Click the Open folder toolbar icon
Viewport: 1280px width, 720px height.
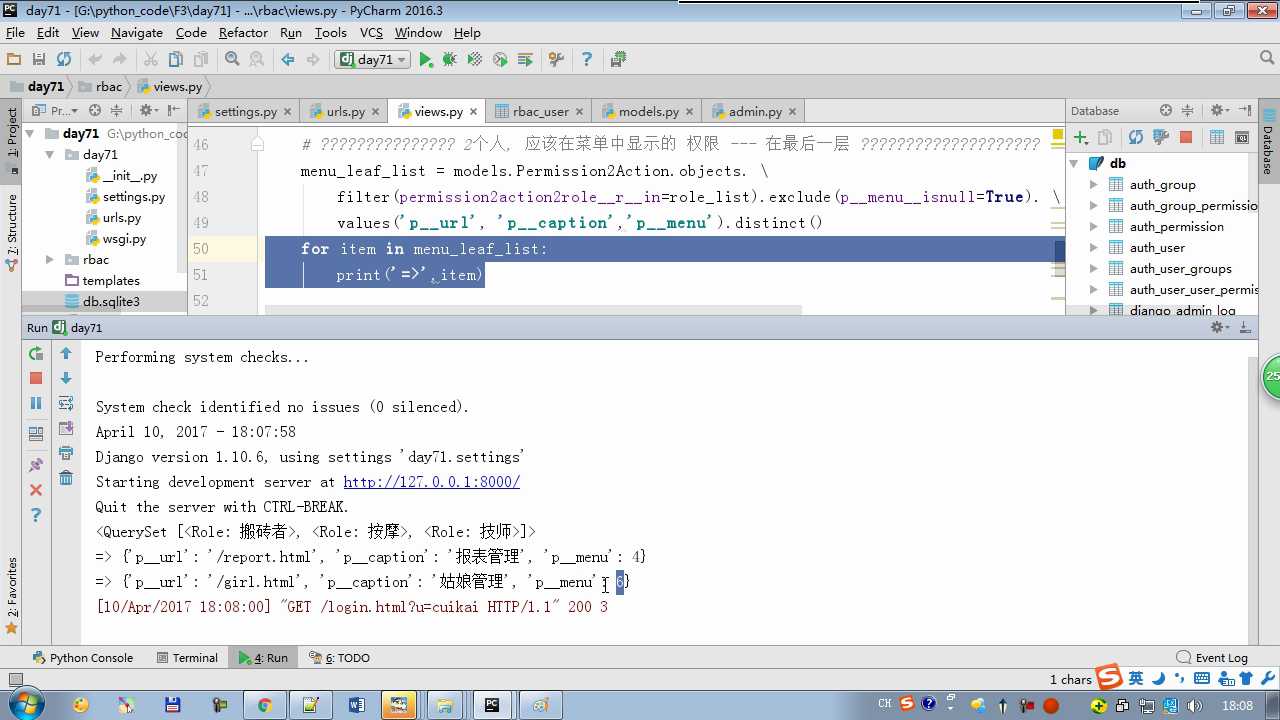14,60
